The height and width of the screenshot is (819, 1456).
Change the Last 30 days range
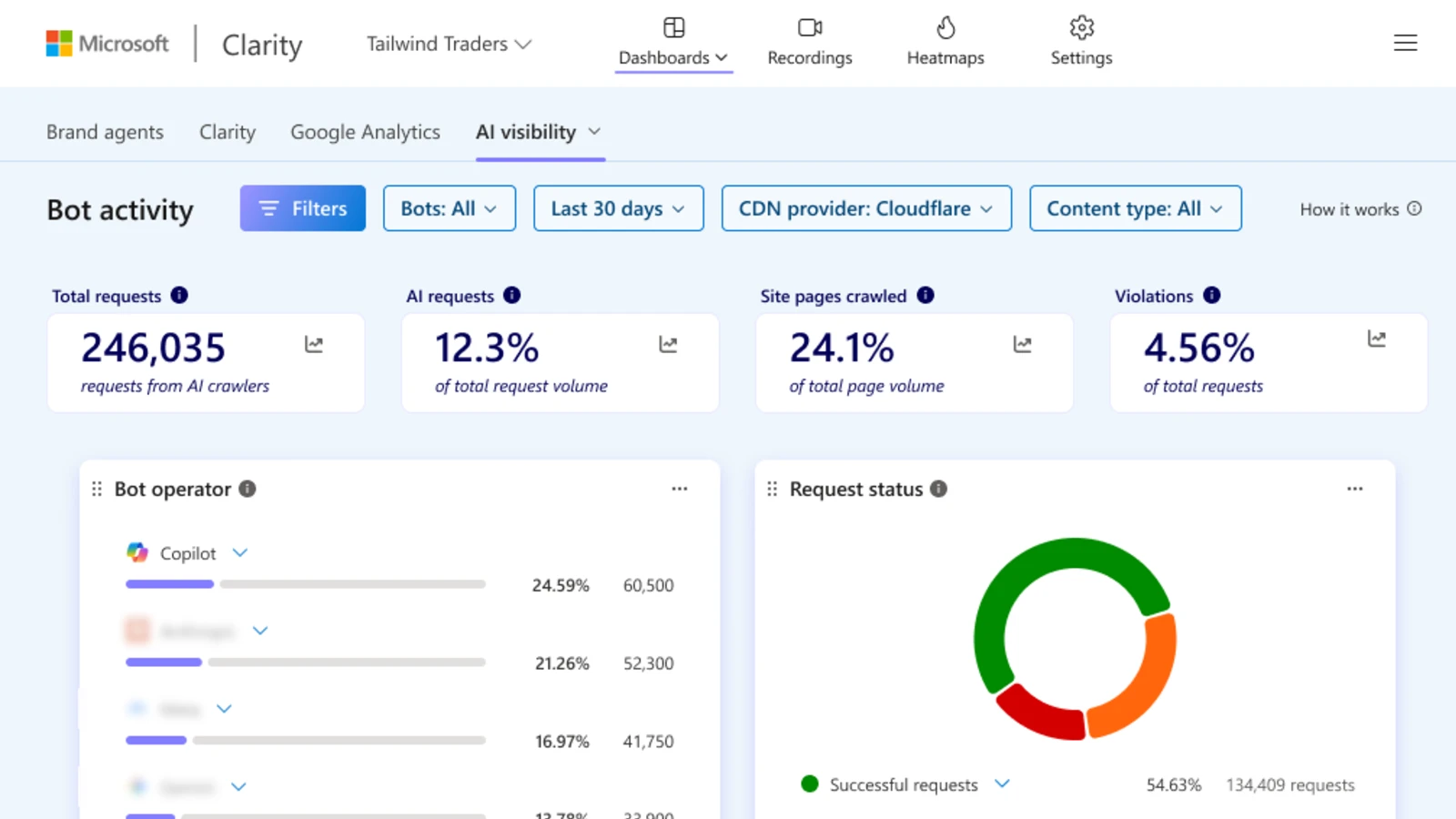(x=619, y=208)
